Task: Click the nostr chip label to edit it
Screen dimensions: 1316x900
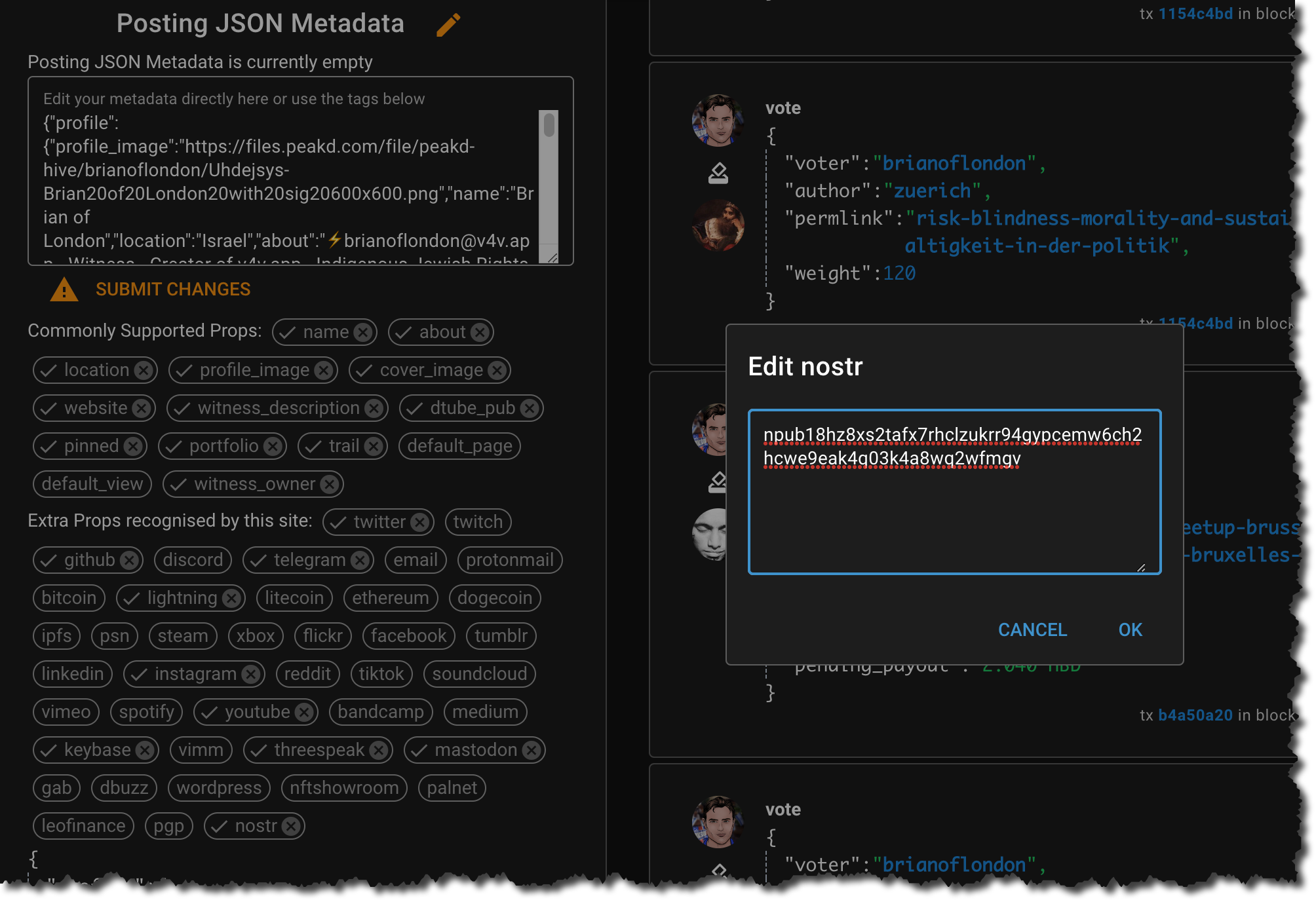Action: click(256, 826)
